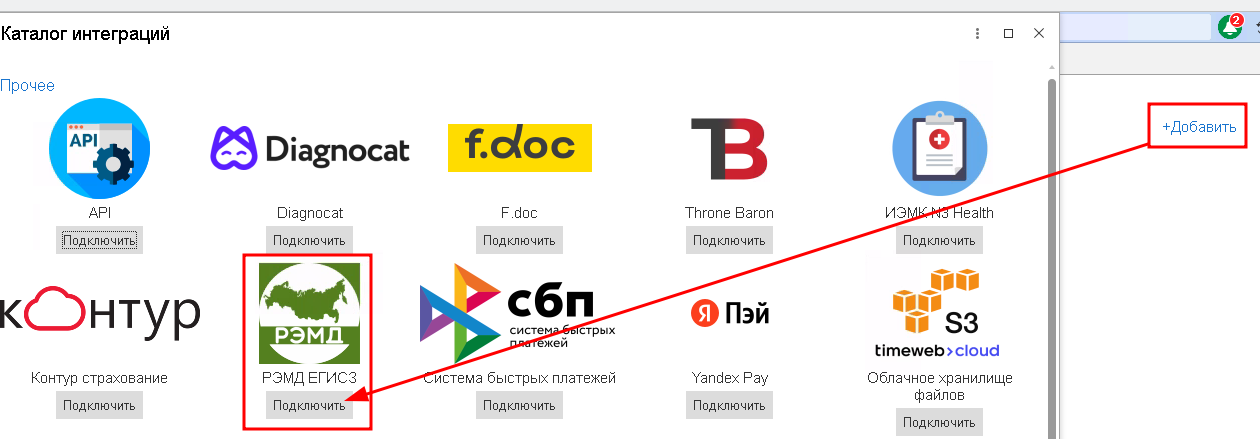The height and width of the screenshot is (439, 1260).
Task: Select the РЭМД ЕГИСЗ green map icon
Action: [309, 313]
